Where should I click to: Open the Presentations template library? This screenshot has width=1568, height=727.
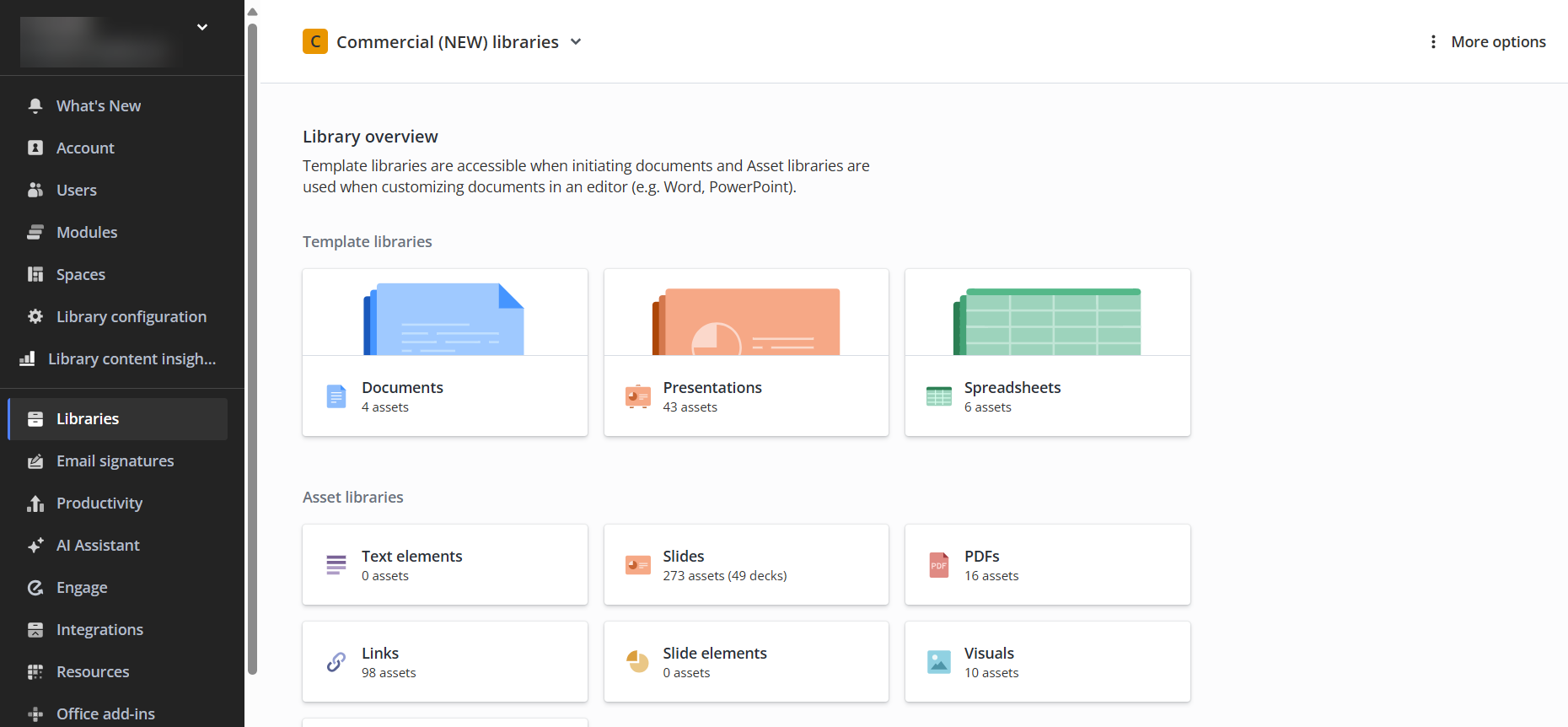[746, 353]
